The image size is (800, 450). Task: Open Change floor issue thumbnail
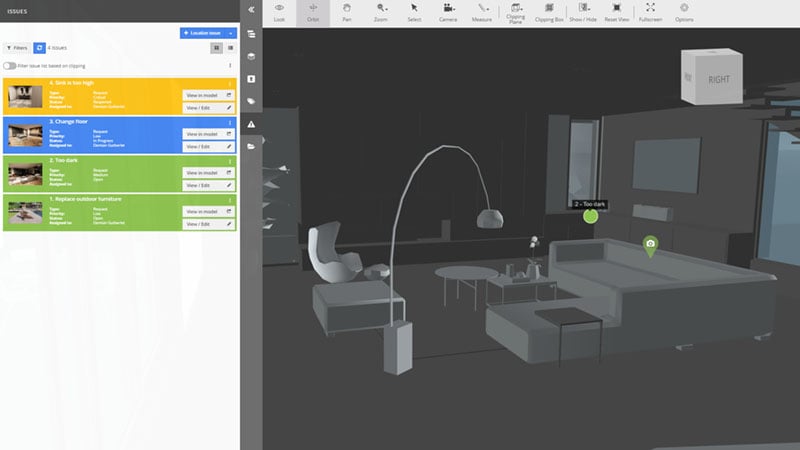(26, 135)
